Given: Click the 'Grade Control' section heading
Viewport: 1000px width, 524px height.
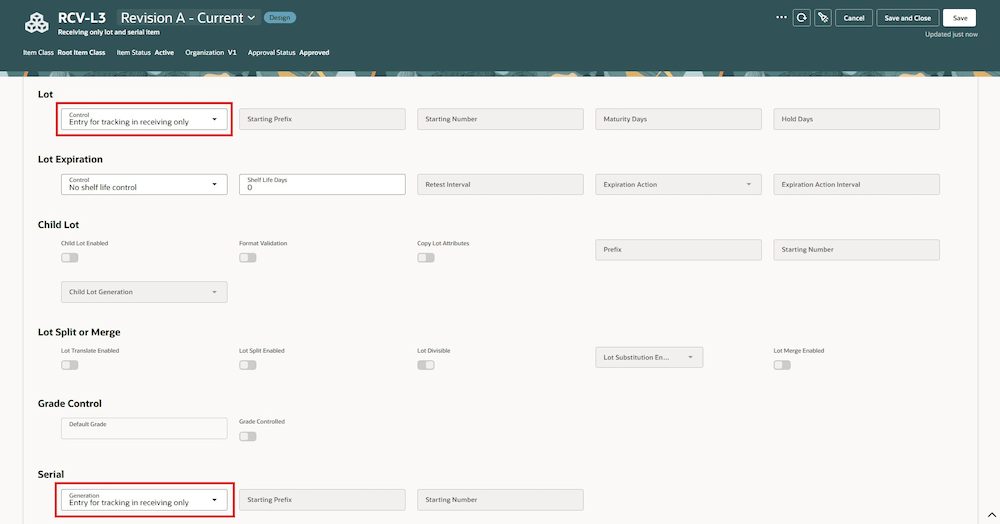Looking at the screenshot, I should pyautogui.click(x=70, y=404).
